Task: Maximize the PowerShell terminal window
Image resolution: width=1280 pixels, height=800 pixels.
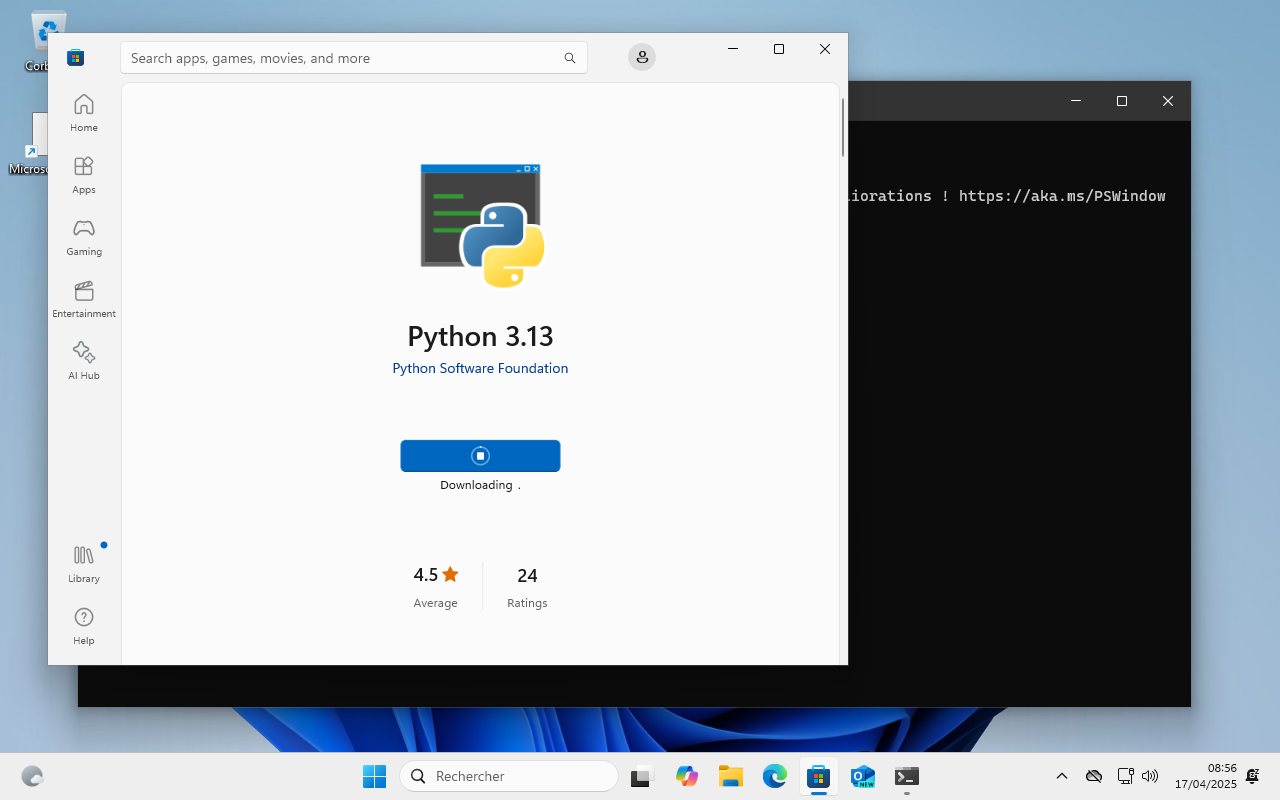Action: [x=1122, y=101]
